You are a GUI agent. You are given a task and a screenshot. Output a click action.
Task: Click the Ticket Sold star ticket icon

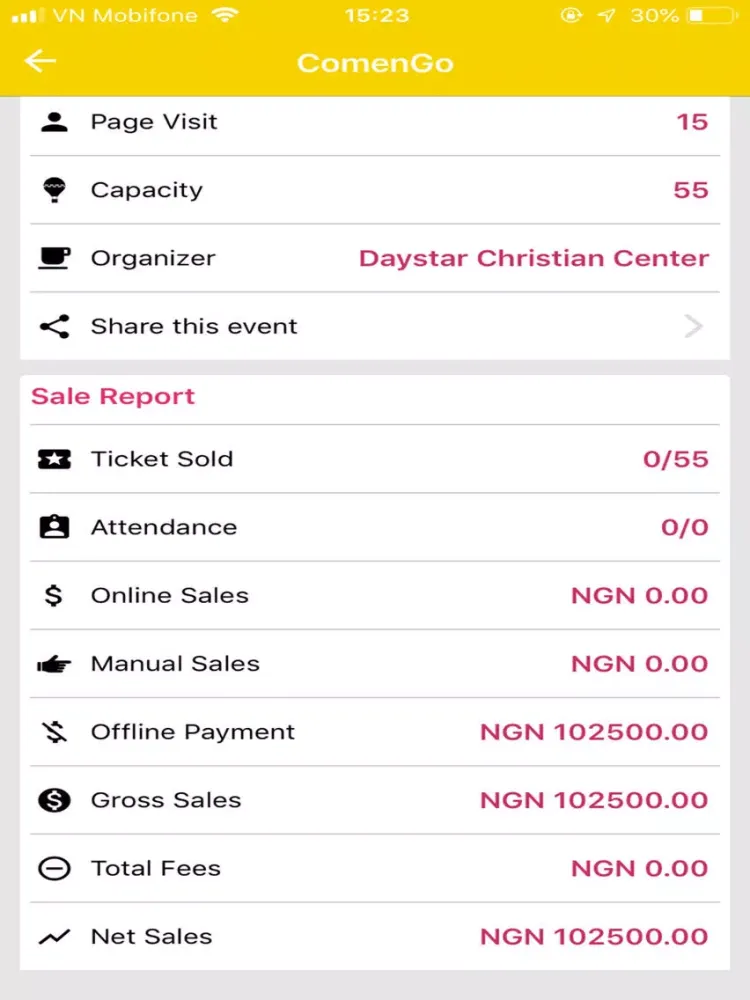[x=54, y=459]
